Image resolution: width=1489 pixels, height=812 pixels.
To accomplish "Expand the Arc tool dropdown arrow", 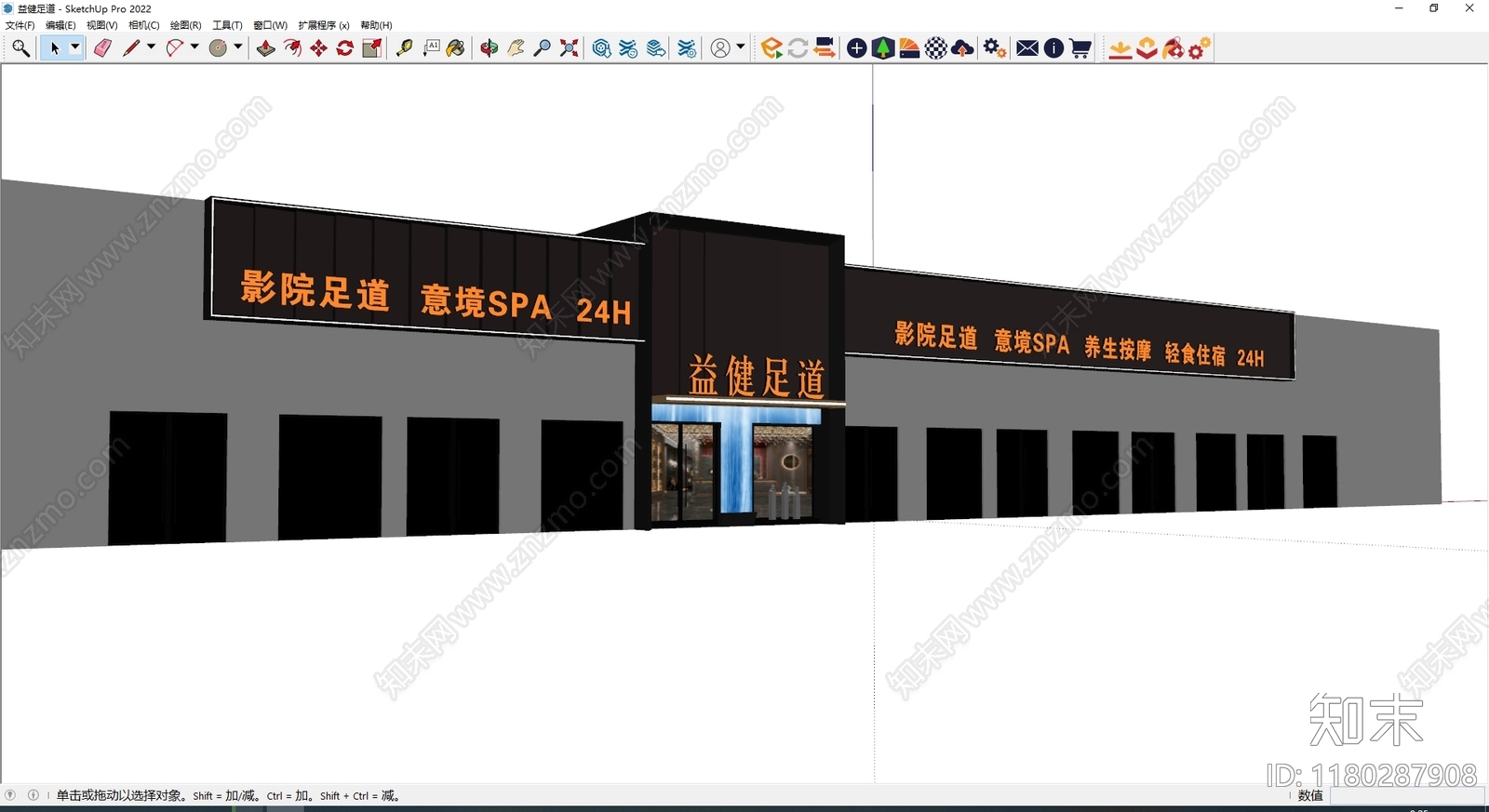I will [x=195, y=47].
